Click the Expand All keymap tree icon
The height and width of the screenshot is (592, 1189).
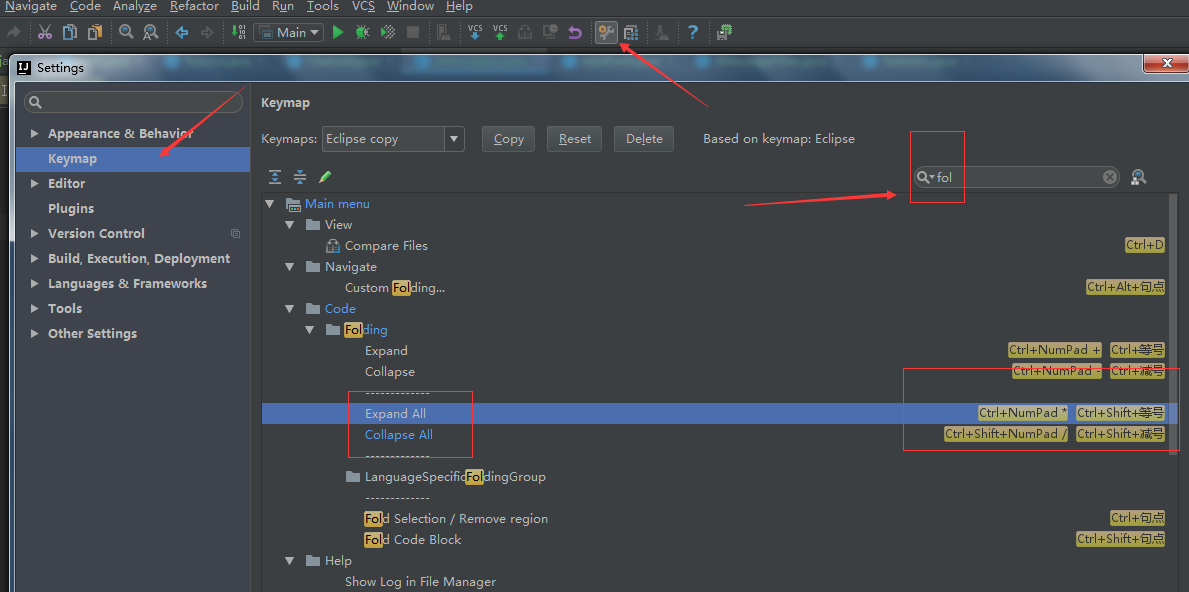(275, 177)
